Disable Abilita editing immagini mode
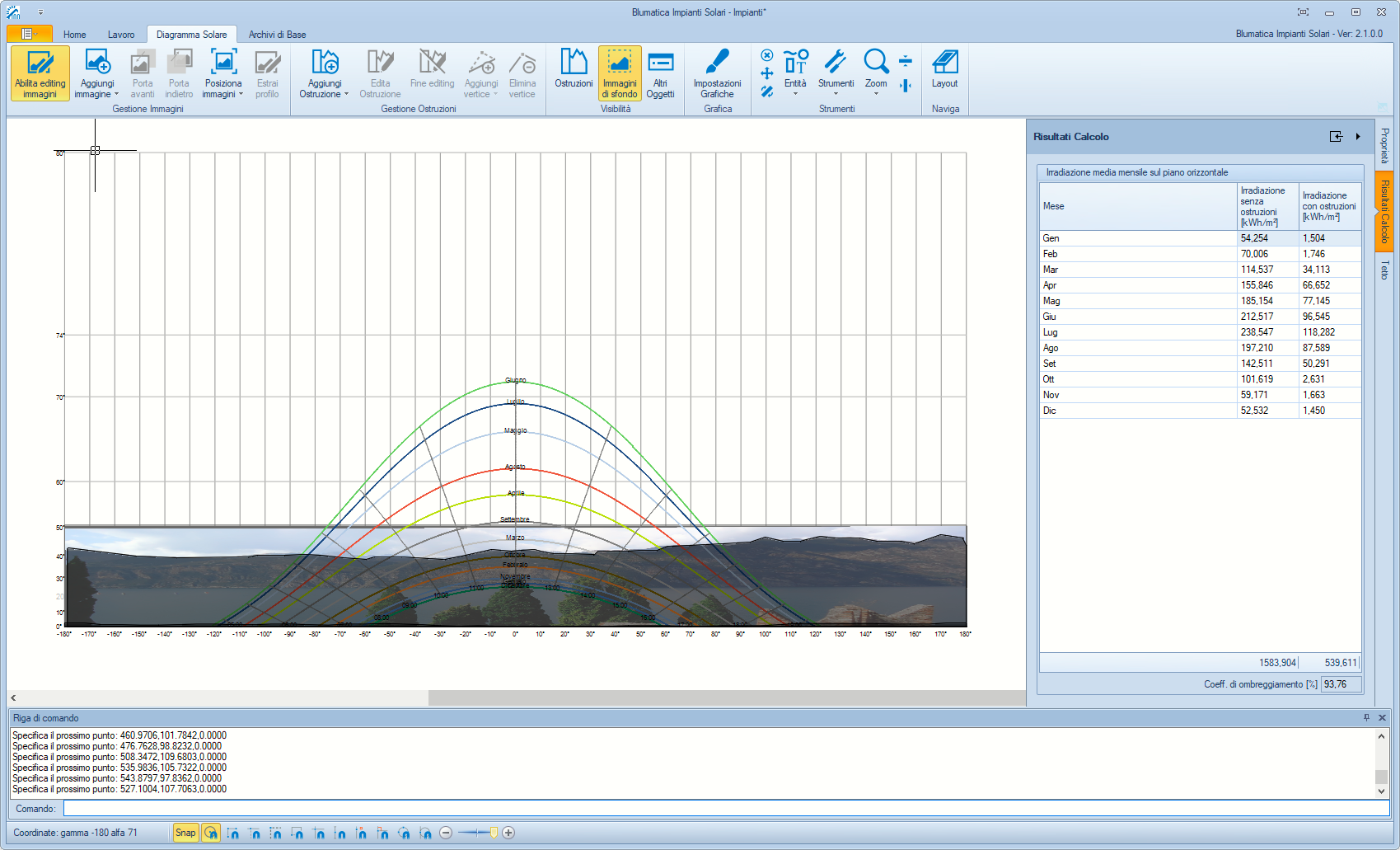 40,73
